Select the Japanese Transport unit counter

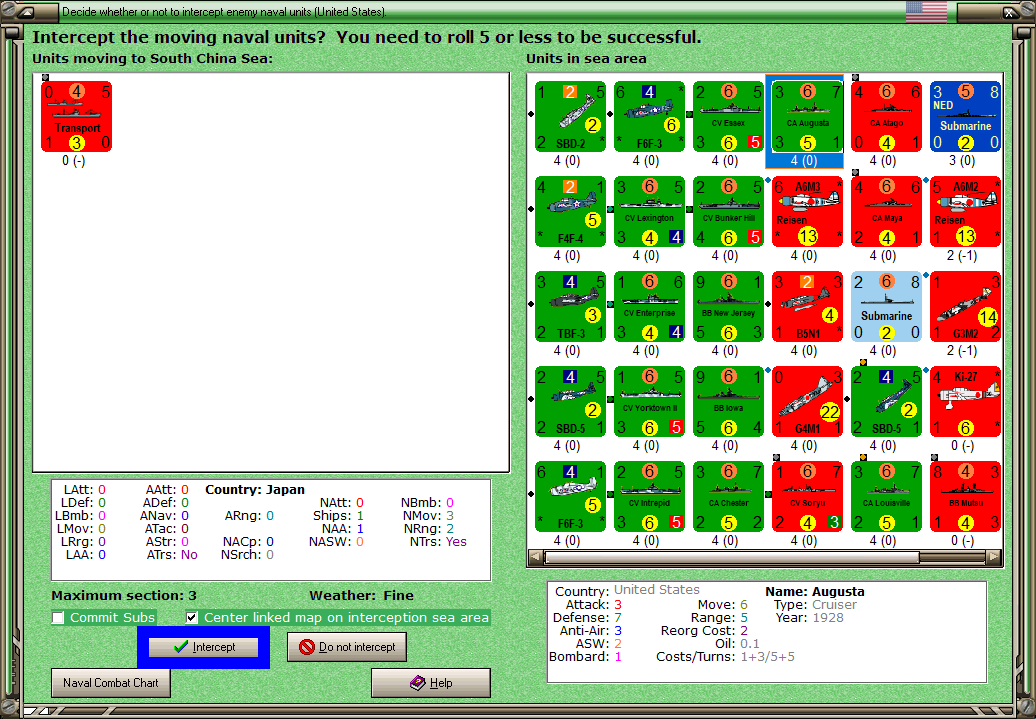click(77, 116)
